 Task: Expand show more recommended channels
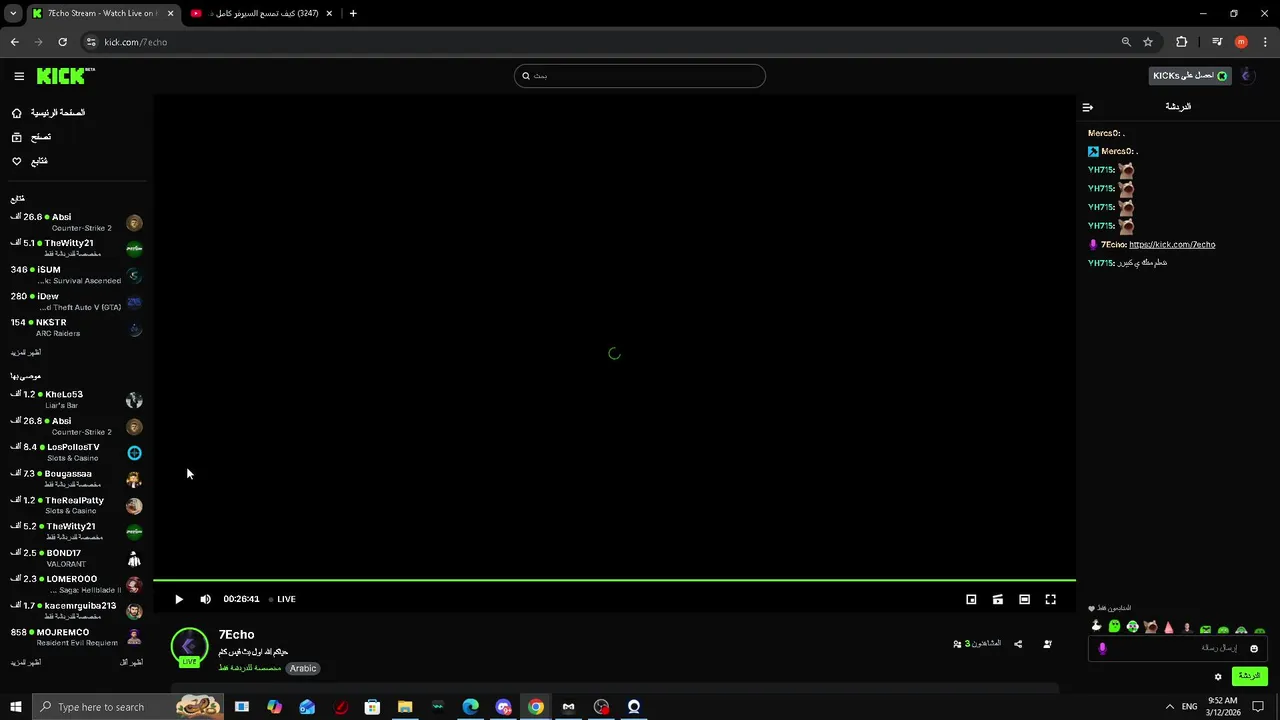[x=26, y=662]
